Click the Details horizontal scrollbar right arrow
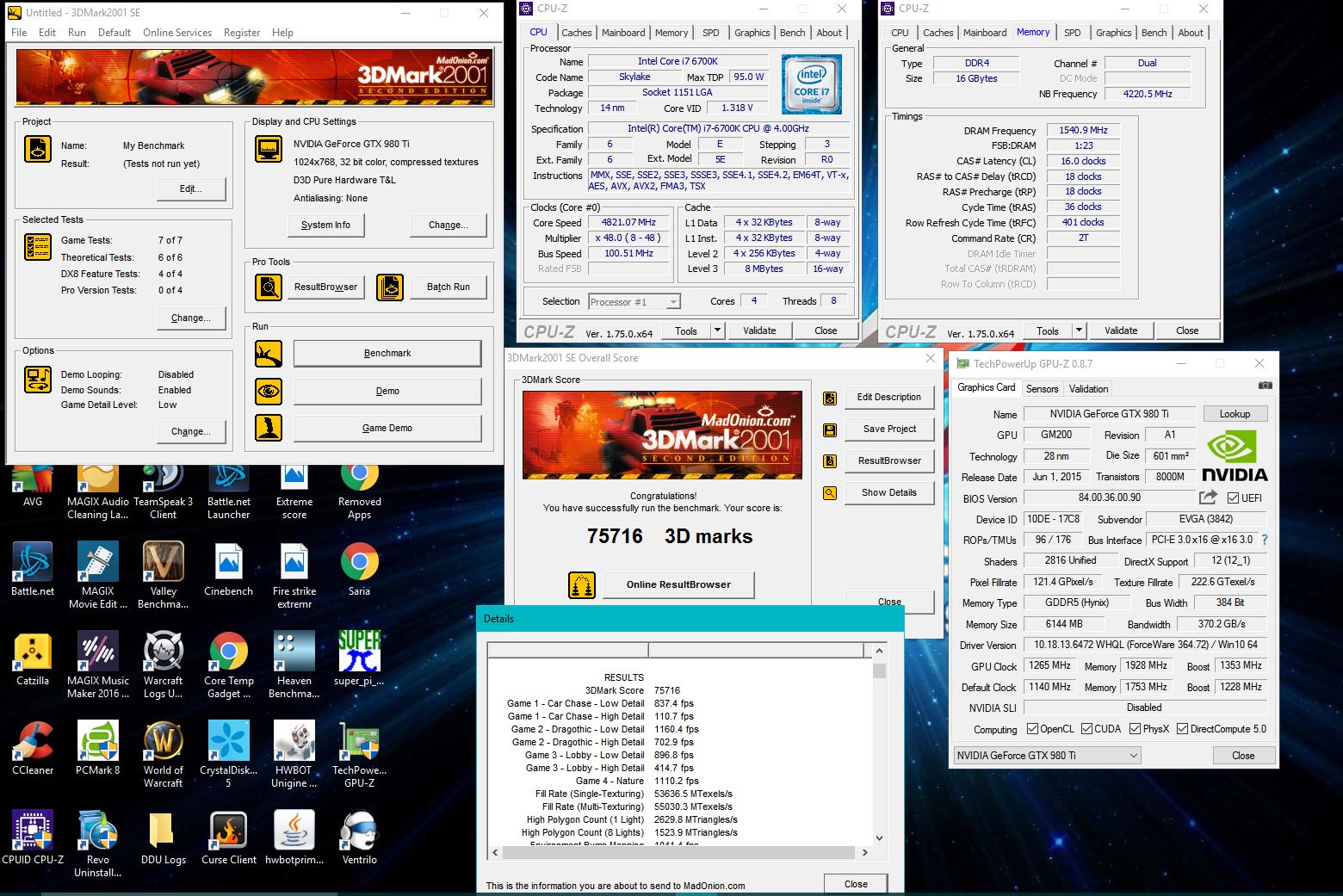Screen dimensions: 1343x896 (x=865, y=853)
